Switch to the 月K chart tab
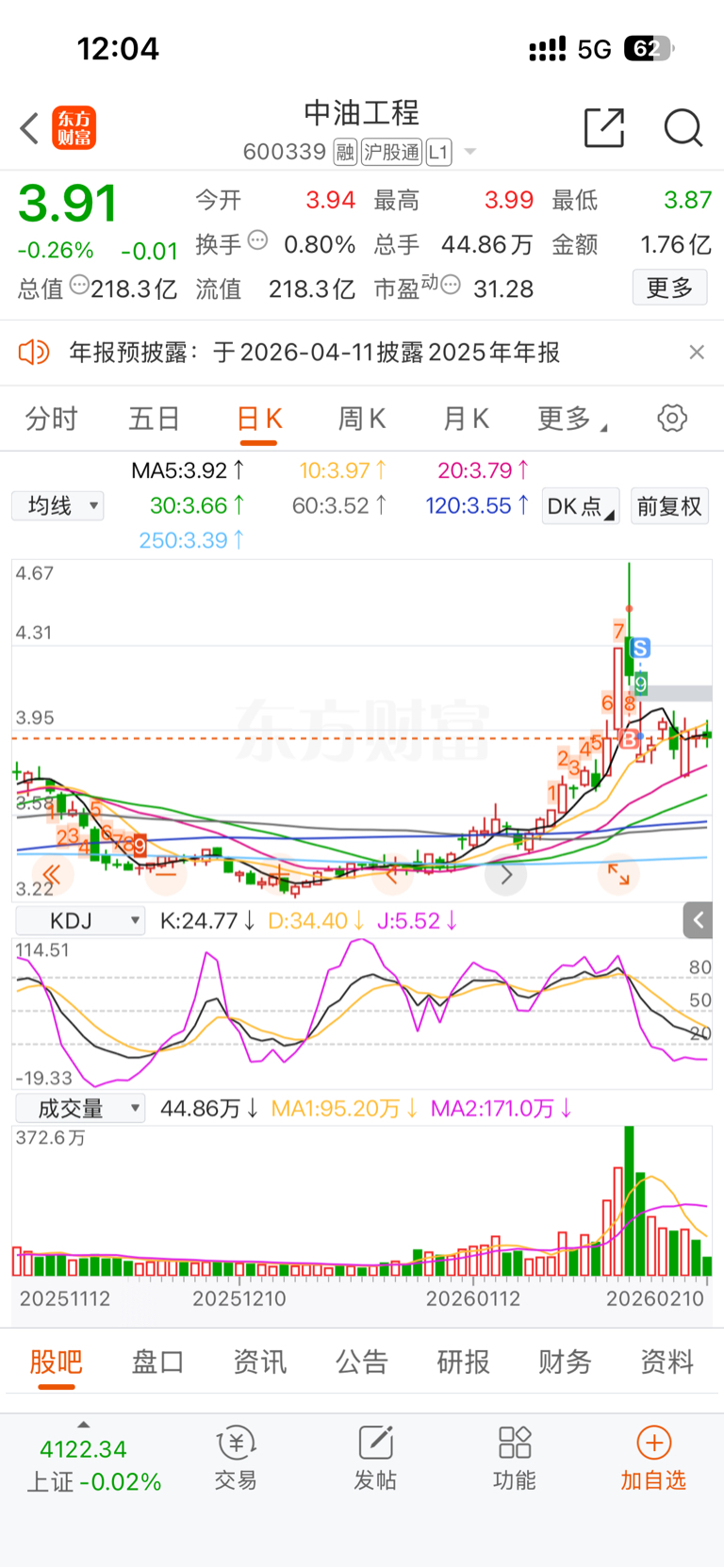Image resolution: width=724 pixels, height=1568 pixels. tap(466, 419)
